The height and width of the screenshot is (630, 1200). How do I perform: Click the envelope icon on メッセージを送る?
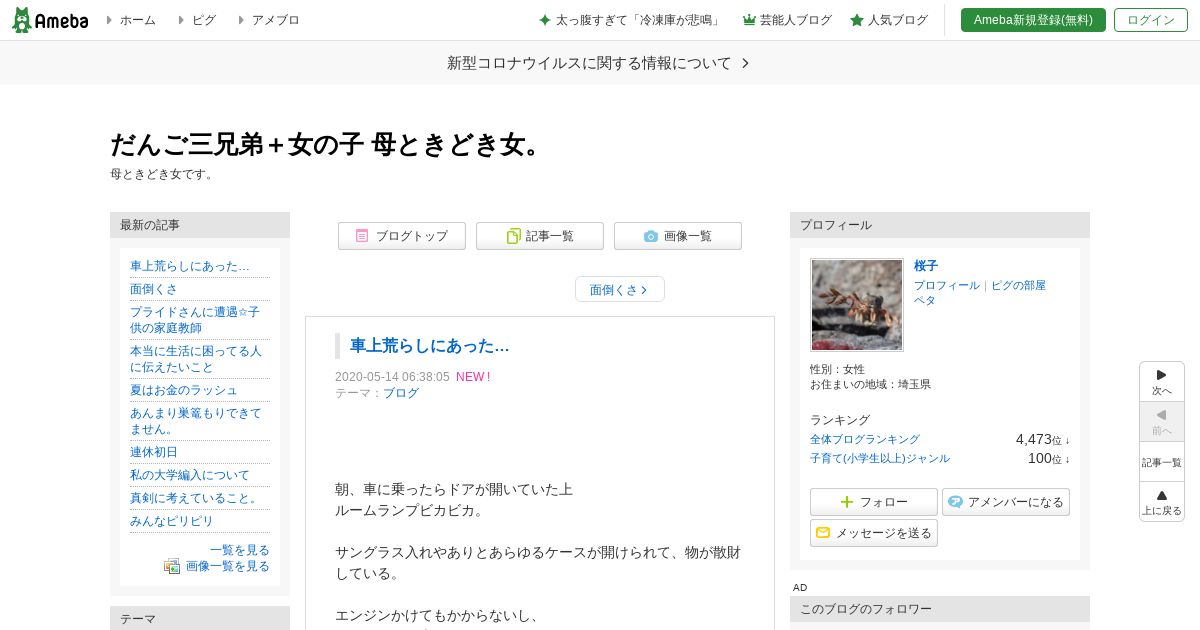coord(823,533)
